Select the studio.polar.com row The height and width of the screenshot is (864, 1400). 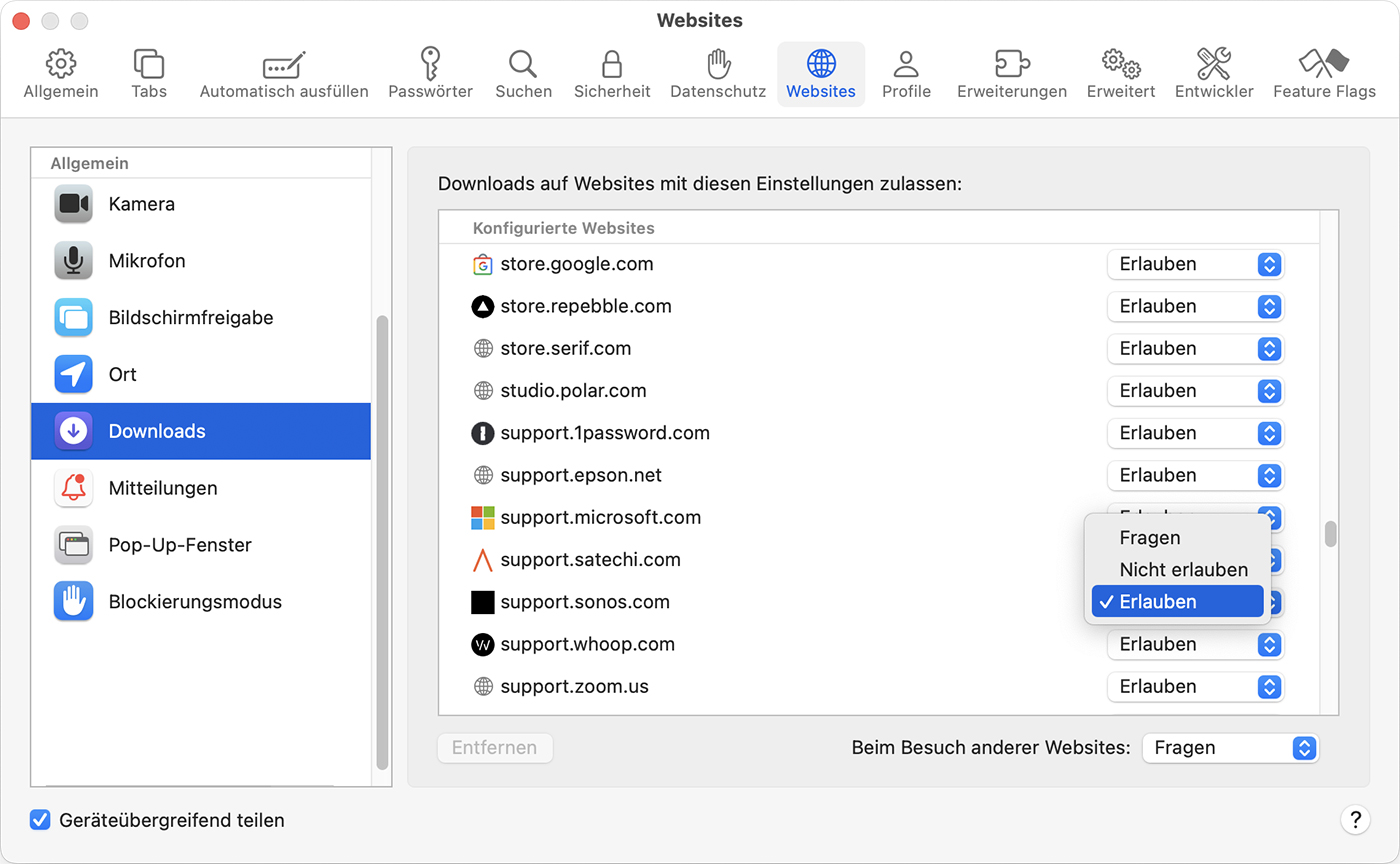pyautogui.click(x=880, y=391)
